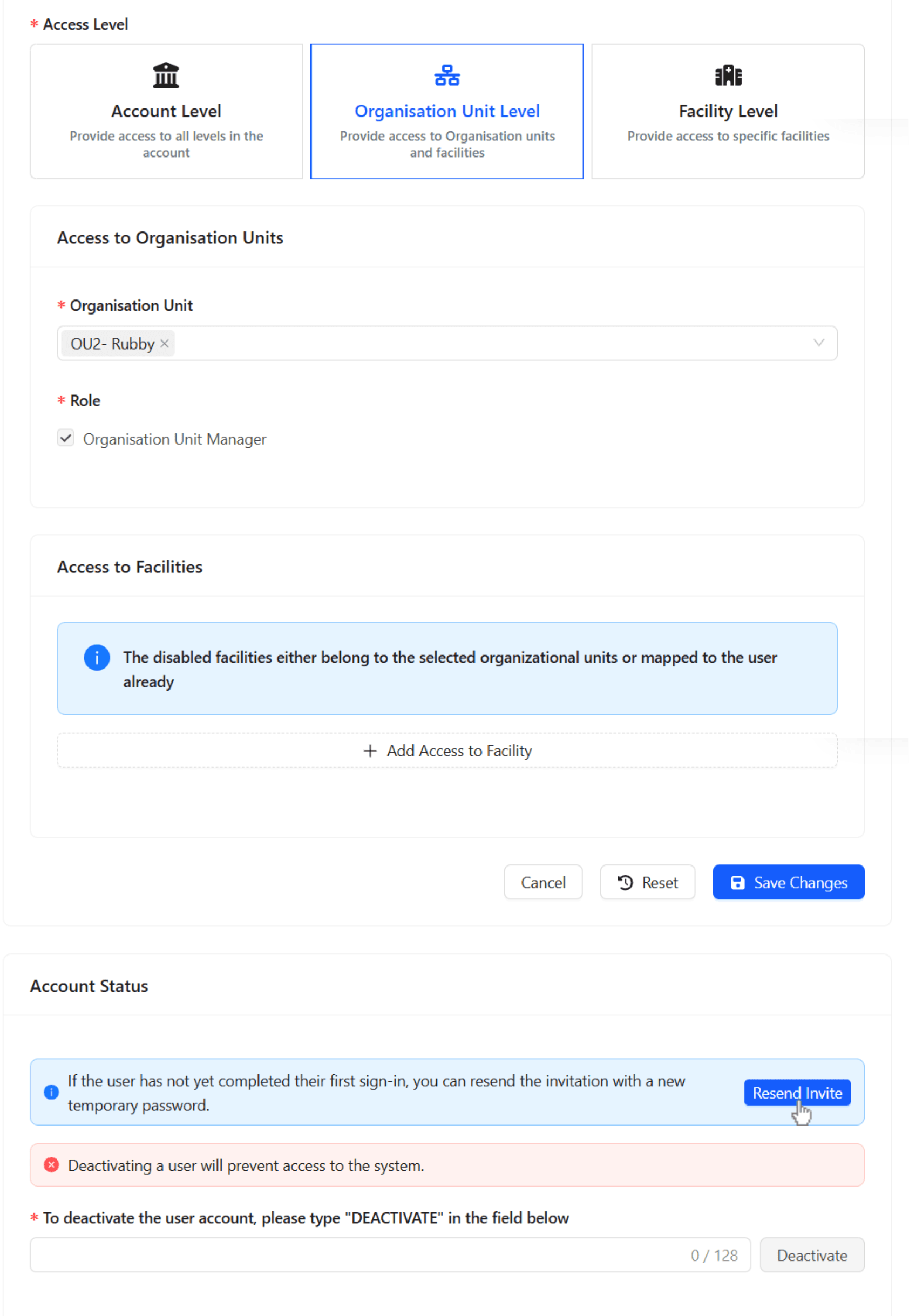This screenshot has height=1316, width=909.
Task: Uncheck the Organisation Unit Manager role checkbox
Action: [65, 438]
